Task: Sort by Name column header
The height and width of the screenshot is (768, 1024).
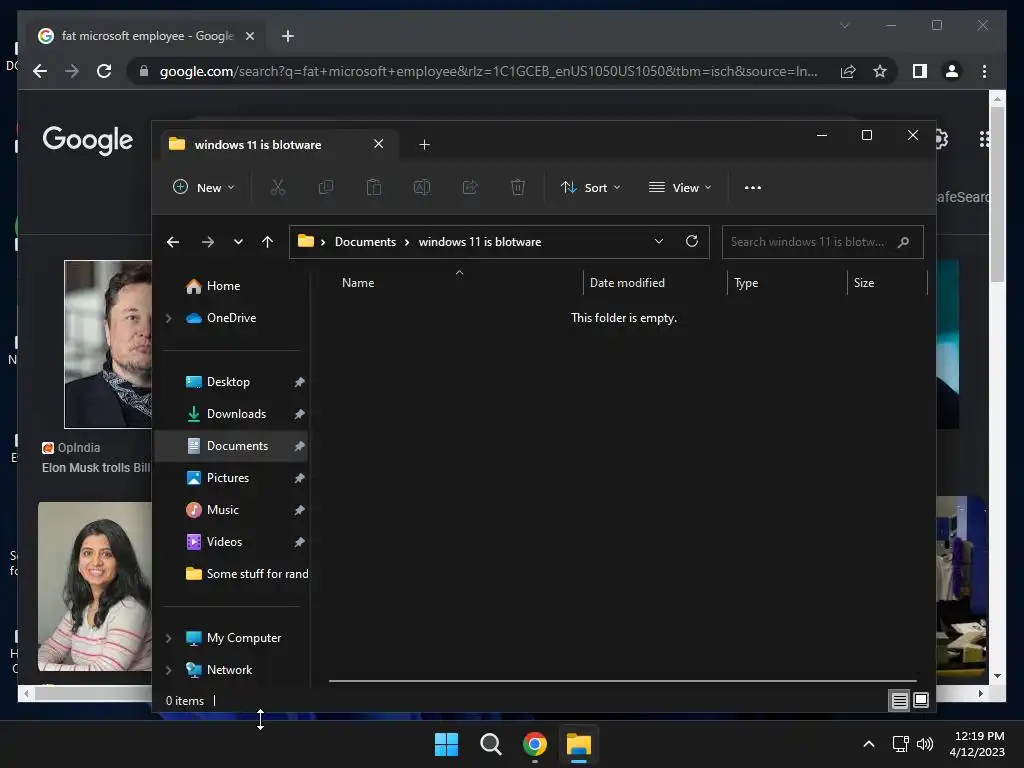Action: coord(358,283)
